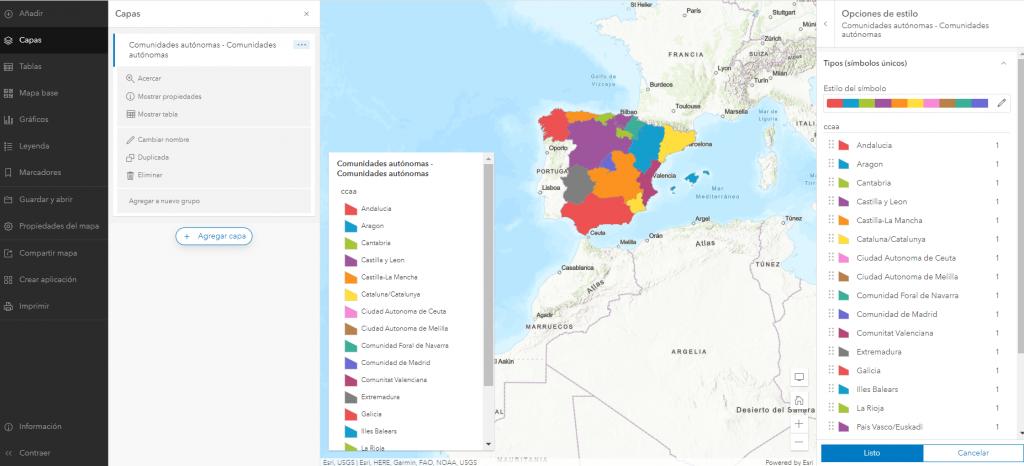The height and width of the screenshot is (466, 1024).
Task: Click drag handle of Castilla y Leon row
Action: point(831,202)
